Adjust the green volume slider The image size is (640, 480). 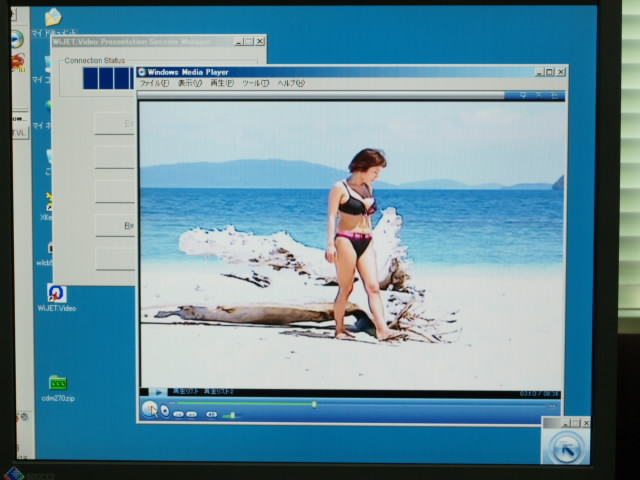(x=229, y=414)
